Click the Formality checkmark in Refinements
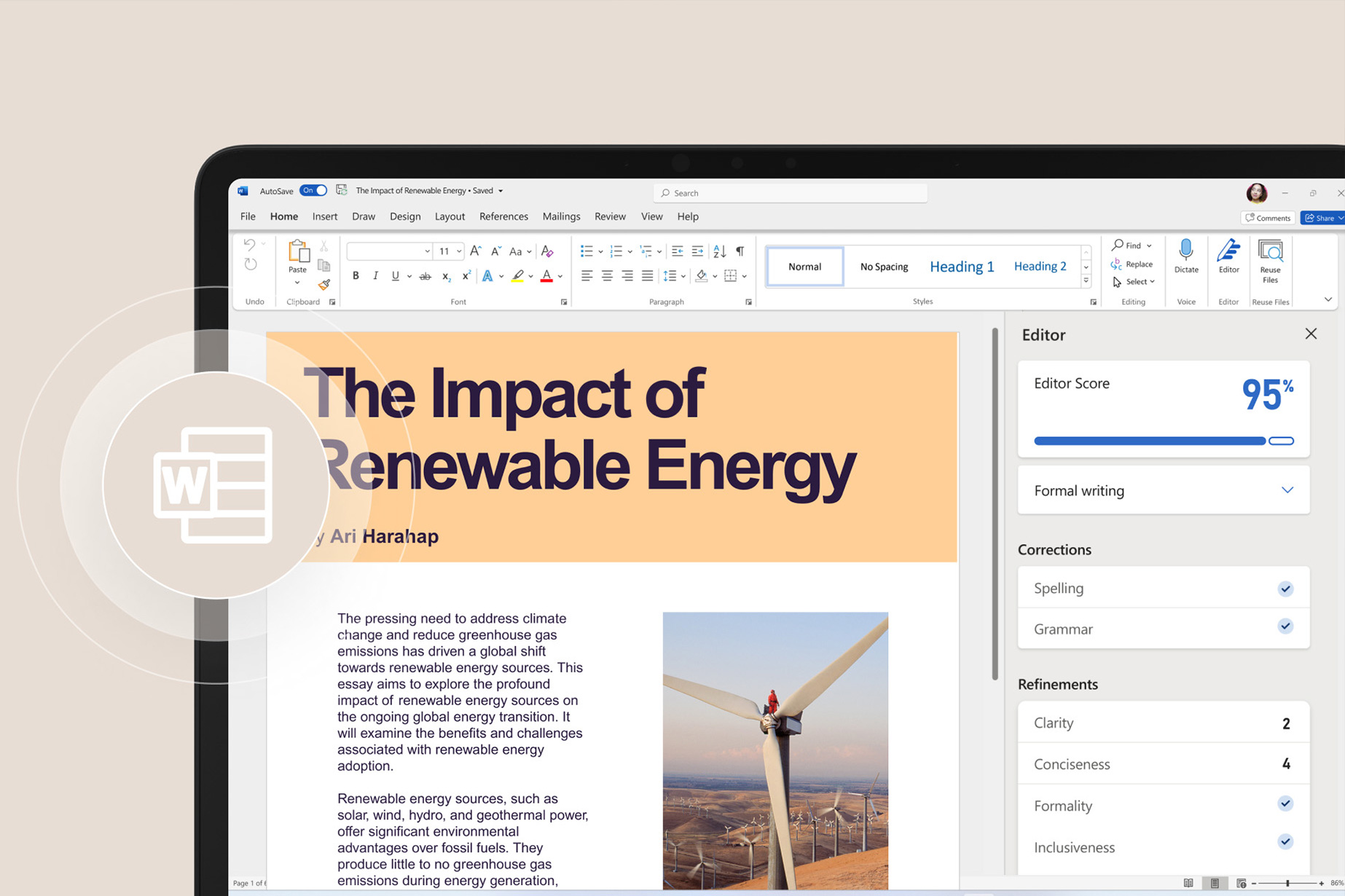The image size is (1345, 896). point(1285,804)
